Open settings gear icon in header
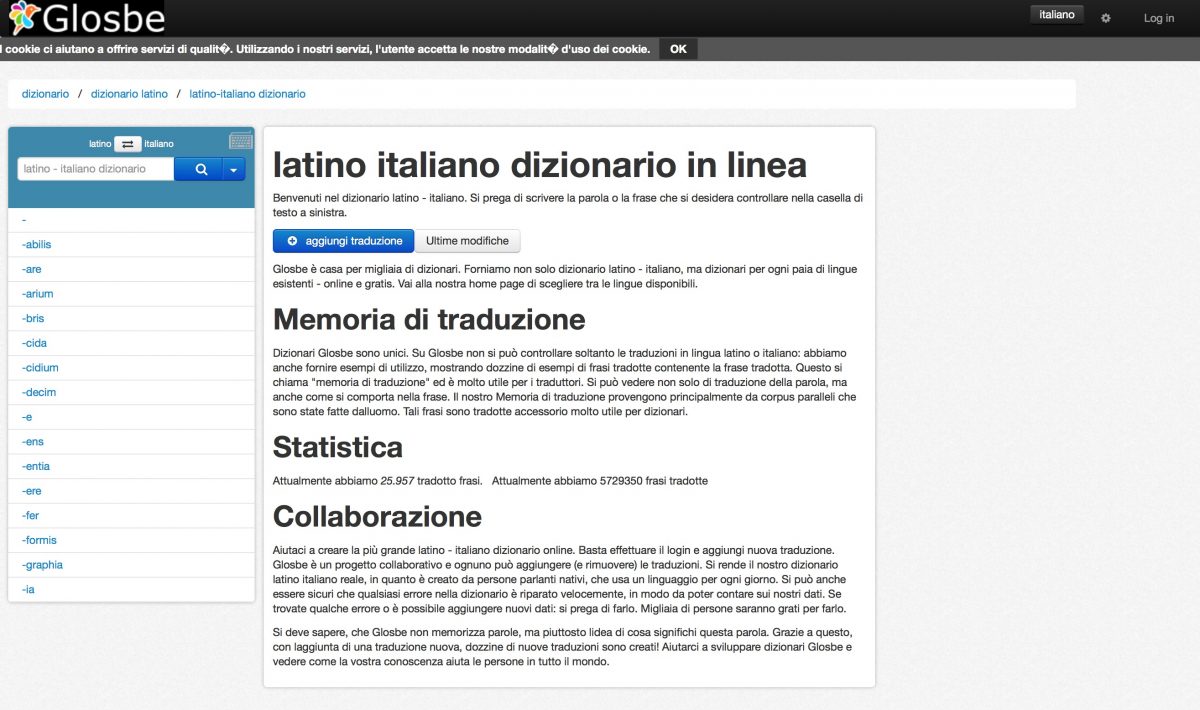 1106,18
